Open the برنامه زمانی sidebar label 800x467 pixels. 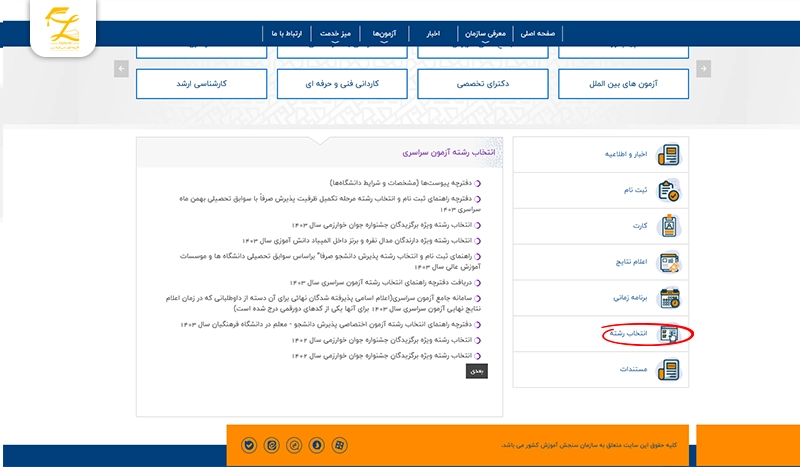coord(630,298)
